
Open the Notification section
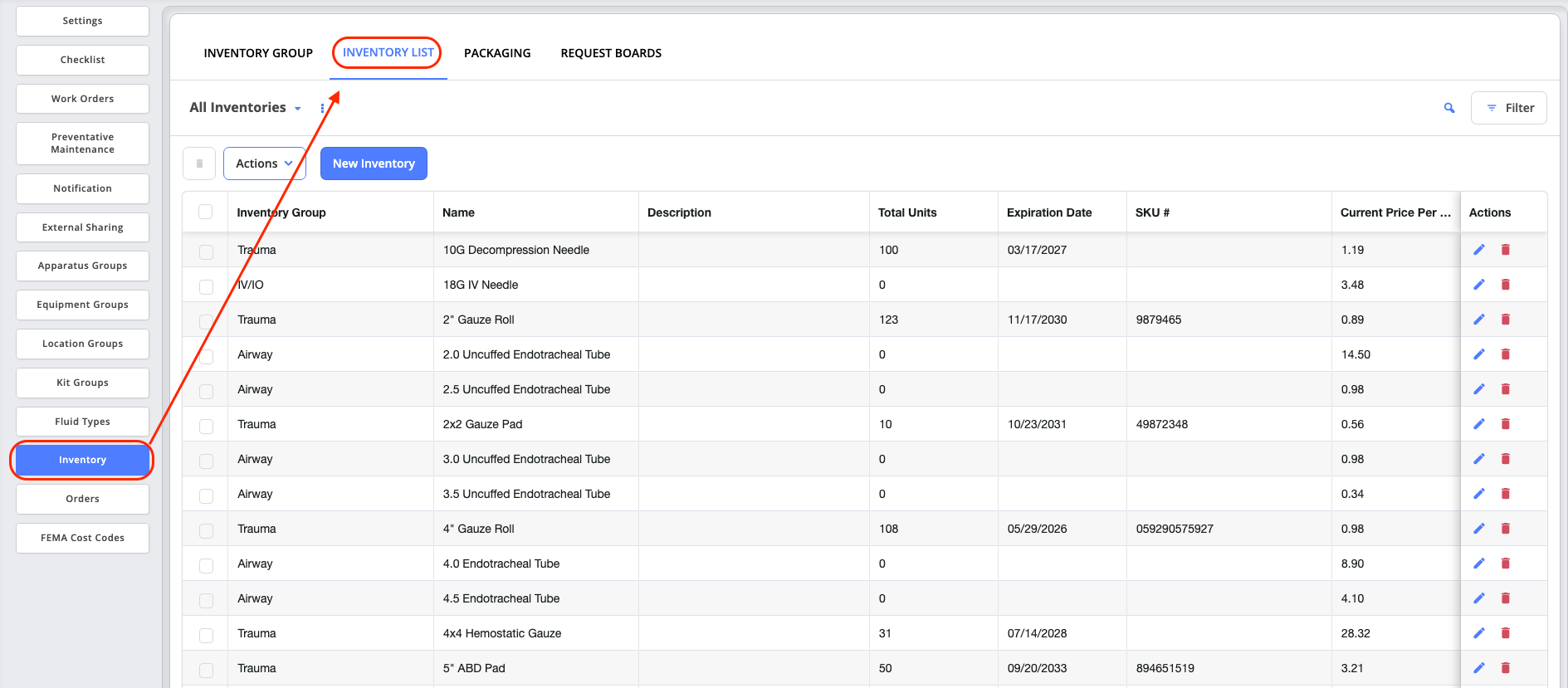click(x=82, y=188)
